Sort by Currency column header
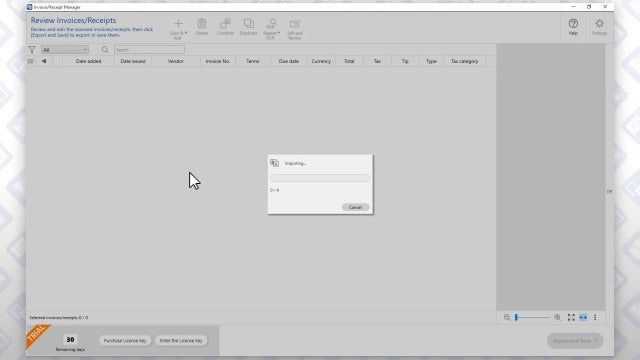The height and width of the screenshot is (360, 640). 321,61
